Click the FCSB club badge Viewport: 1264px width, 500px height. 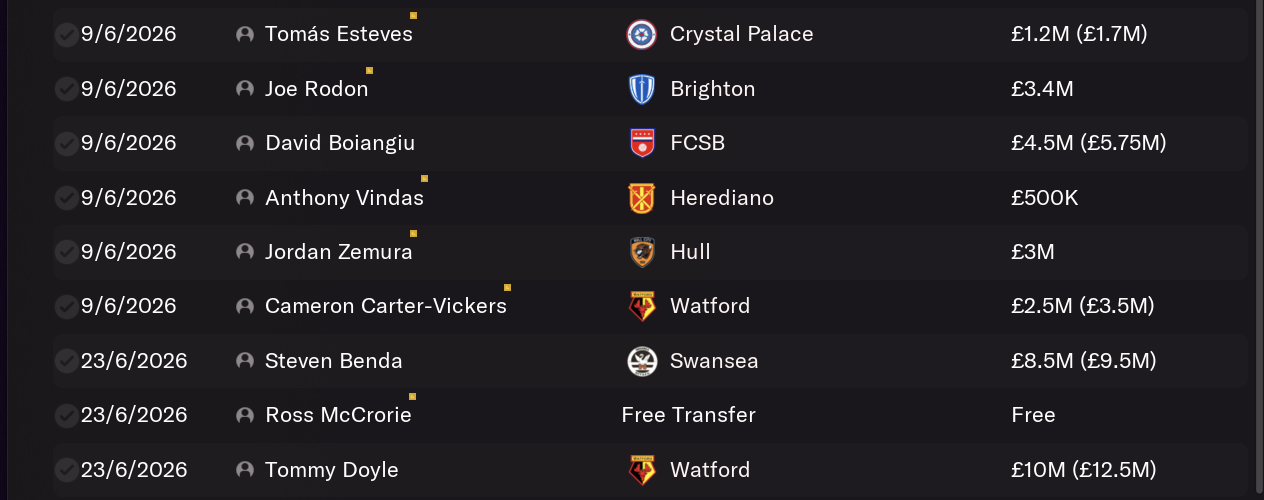pos(641,143)
